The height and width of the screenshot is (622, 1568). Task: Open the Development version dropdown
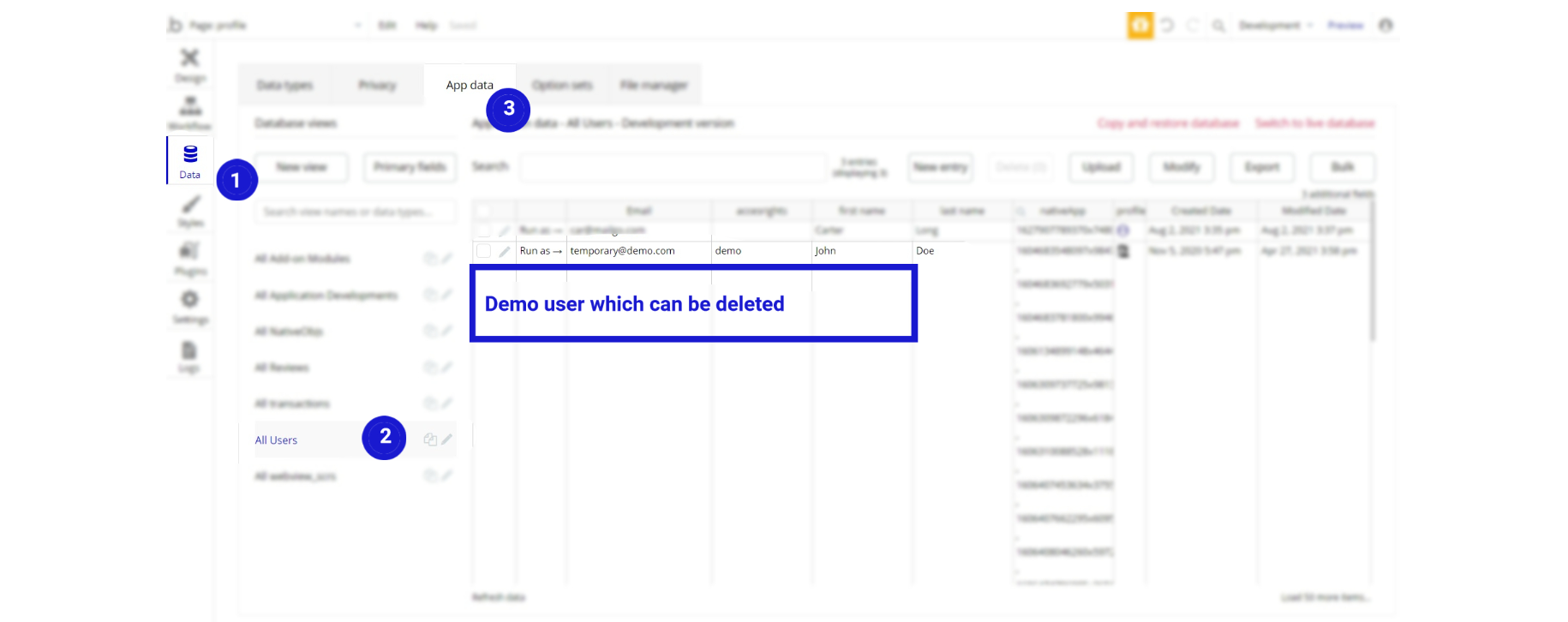coord(1276,26)
